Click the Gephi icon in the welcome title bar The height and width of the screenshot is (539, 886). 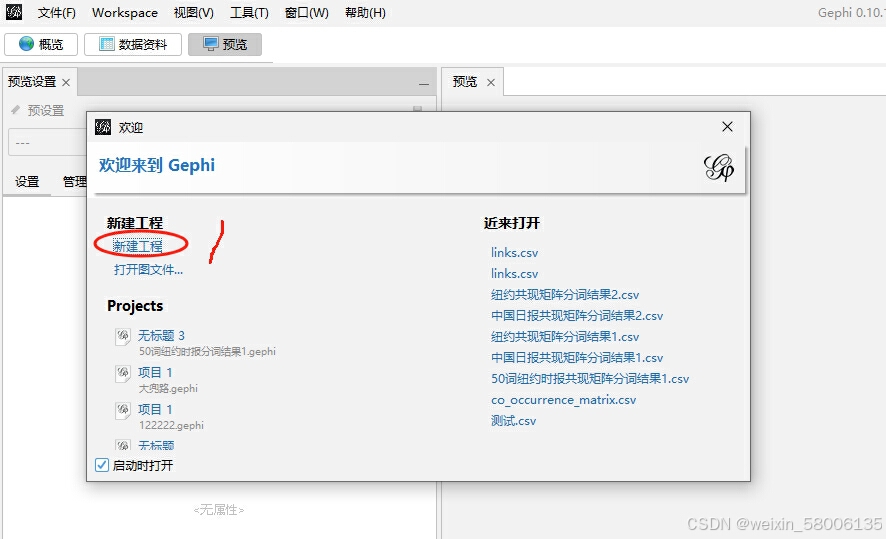click(103, 127)
